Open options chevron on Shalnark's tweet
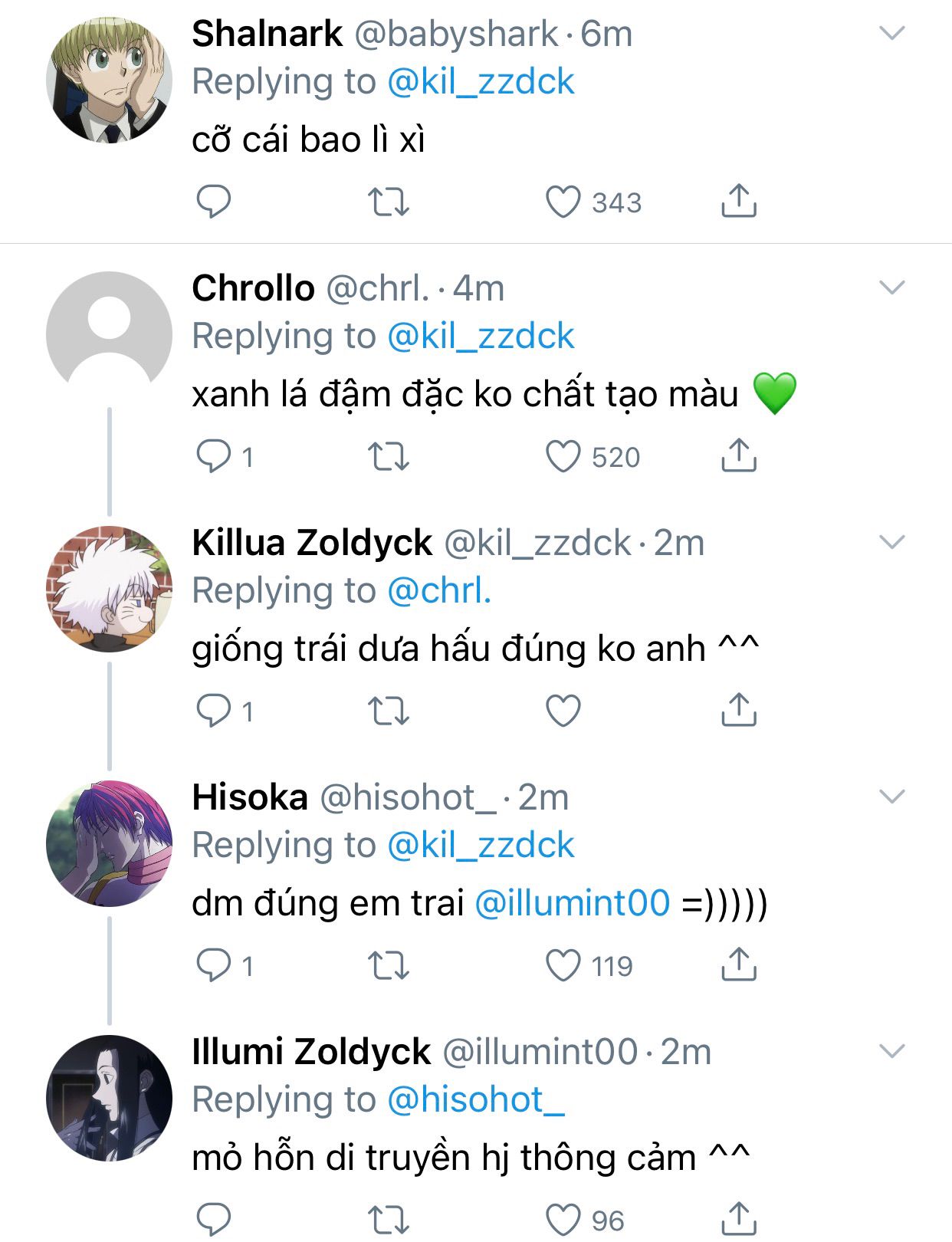Viewport: 952px width, 1242px height. [x=892, y=33]
